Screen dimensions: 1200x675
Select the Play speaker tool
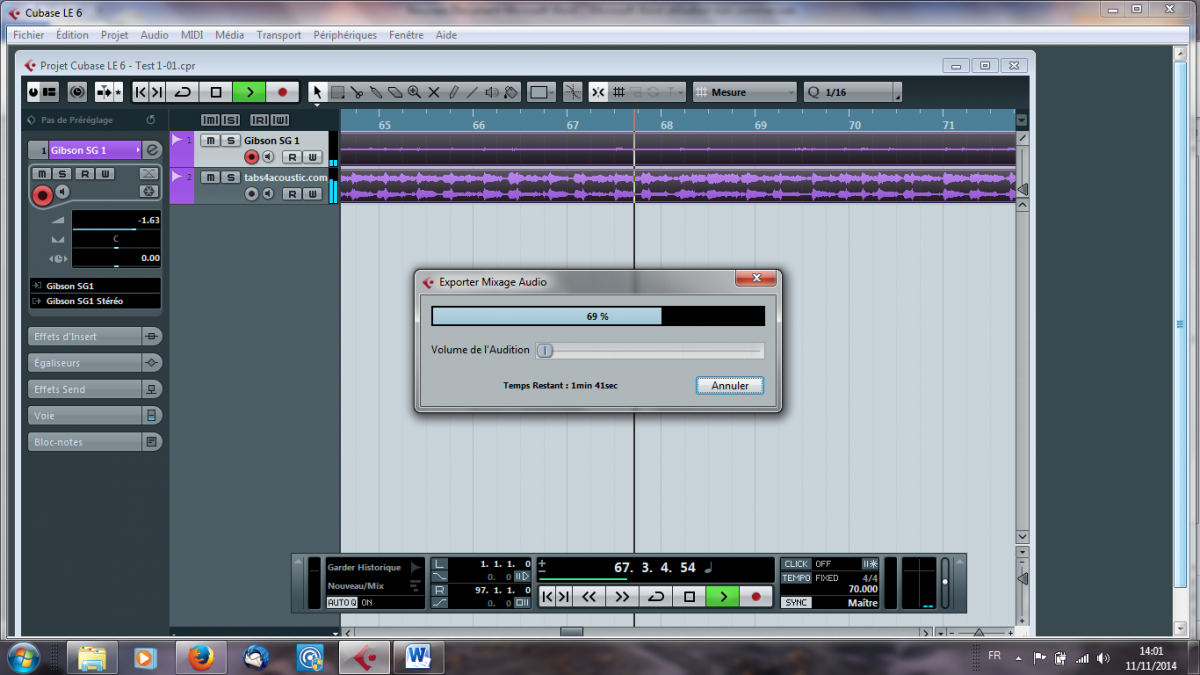492,92
